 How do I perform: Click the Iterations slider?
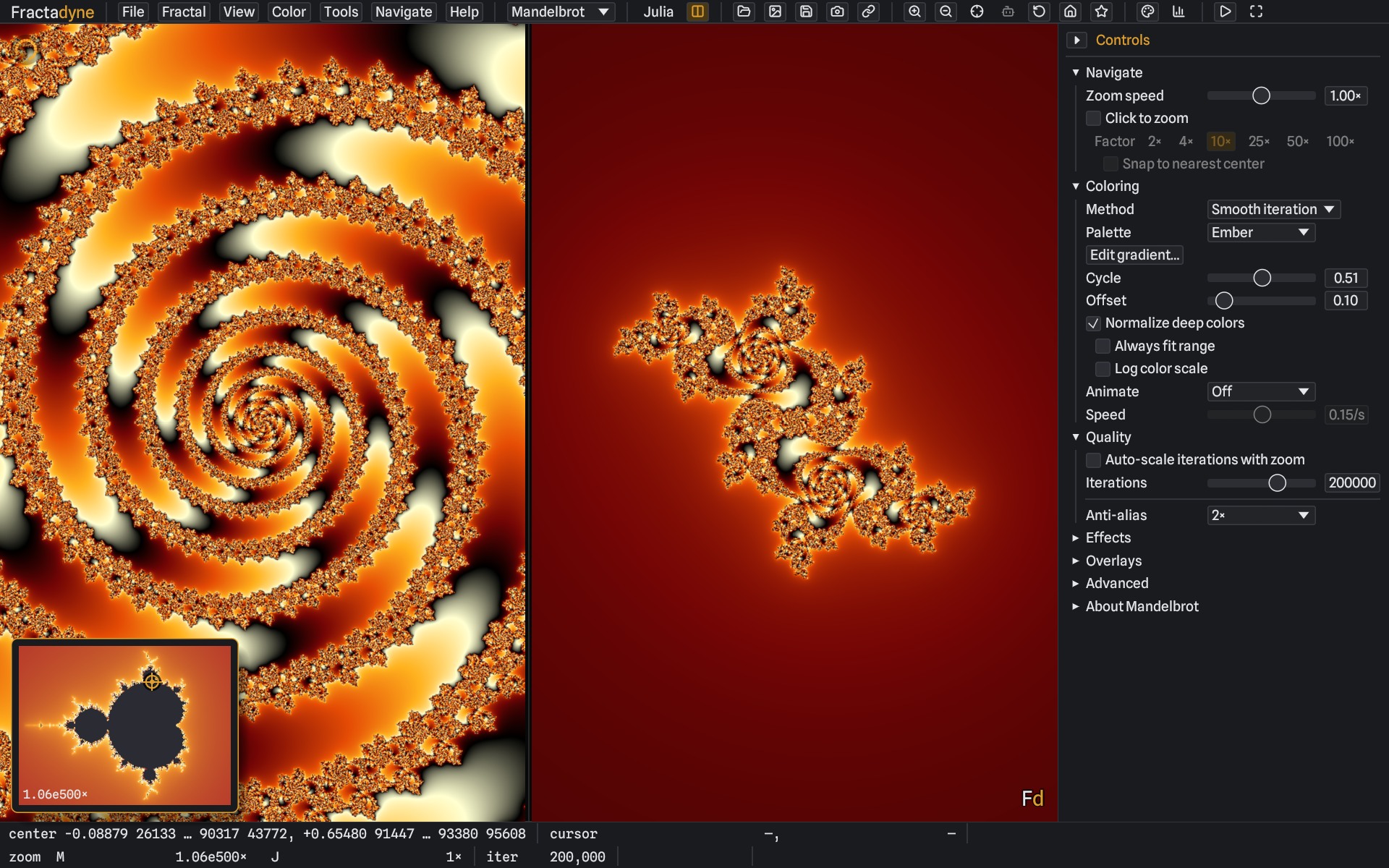click(x=1261, y=482)
